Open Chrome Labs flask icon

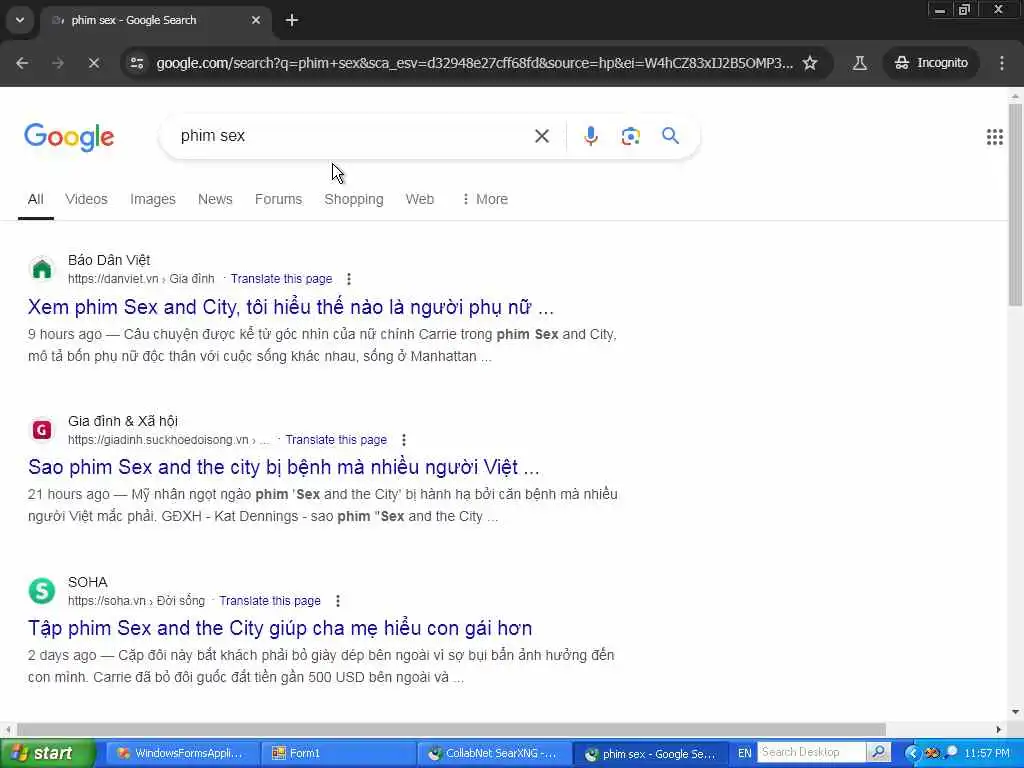(x=859, y=63)
